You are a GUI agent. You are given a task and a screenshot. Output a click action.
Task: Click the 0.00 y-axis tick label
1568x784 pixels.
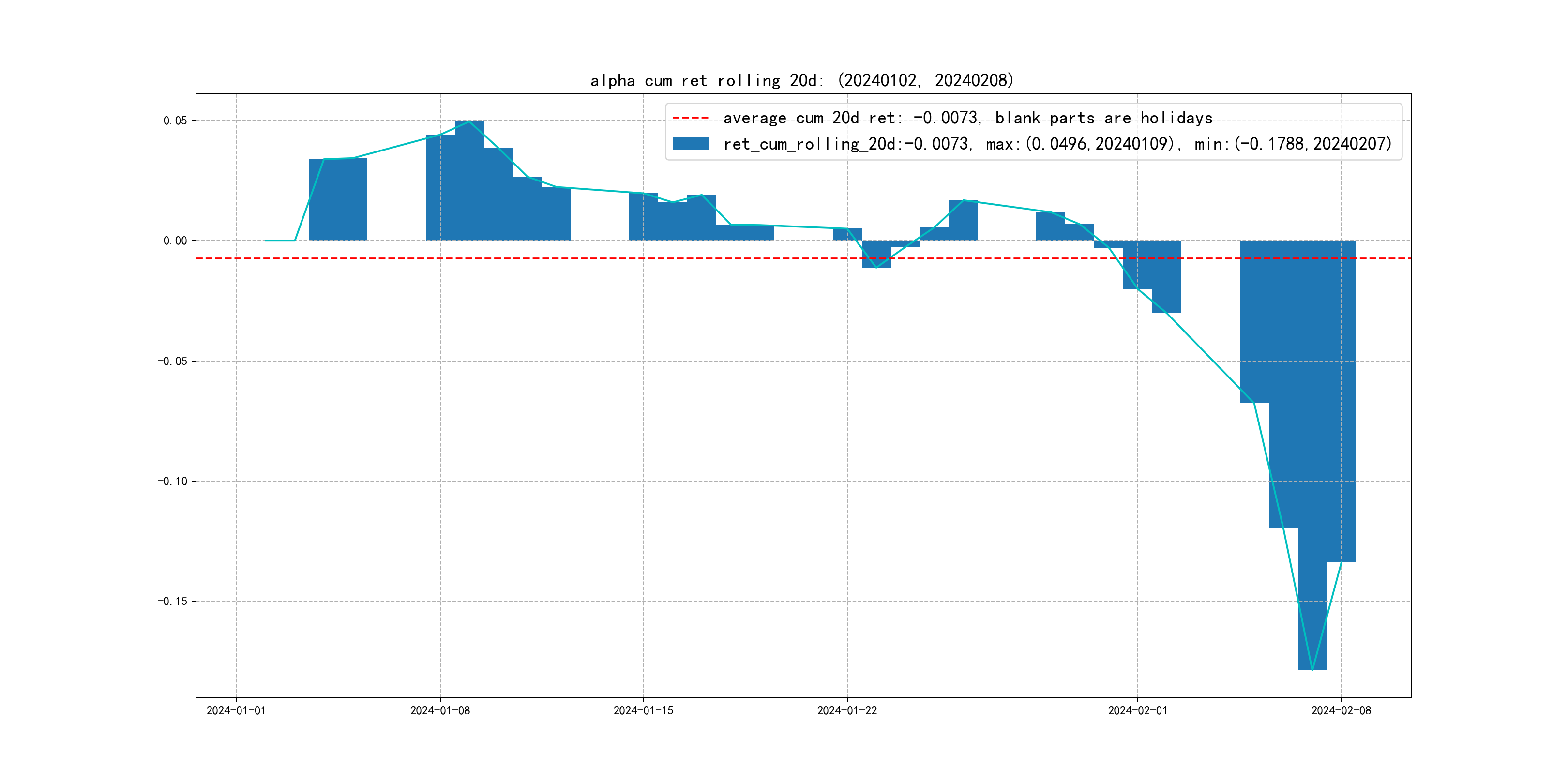175,241
